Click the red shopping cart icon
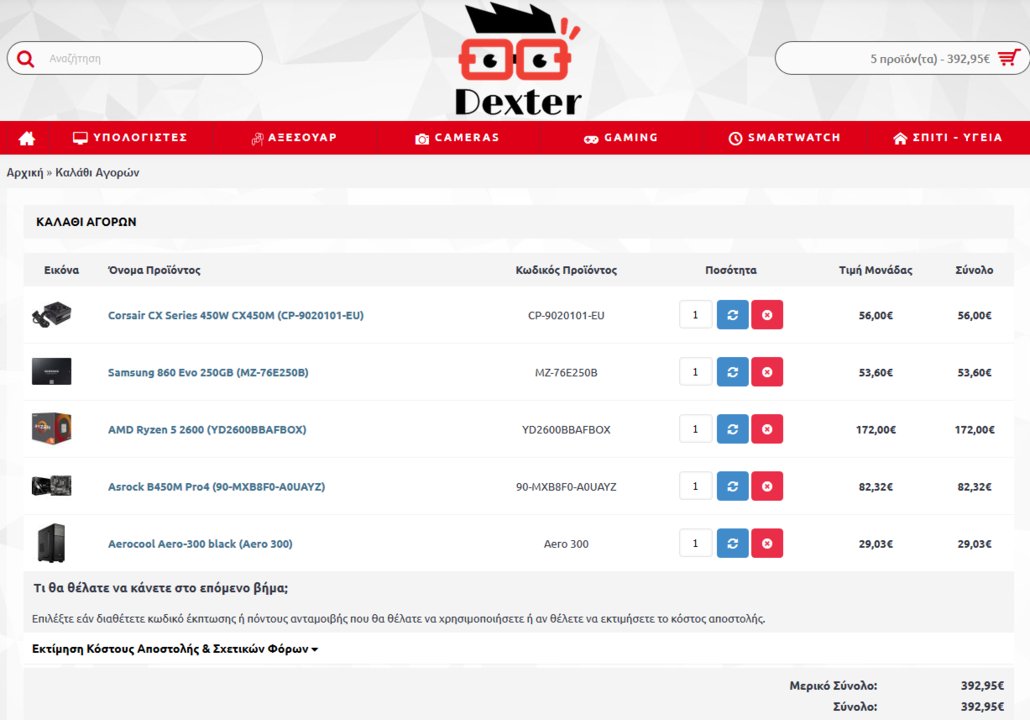Screen dimensions: 1030x720 1008,58
